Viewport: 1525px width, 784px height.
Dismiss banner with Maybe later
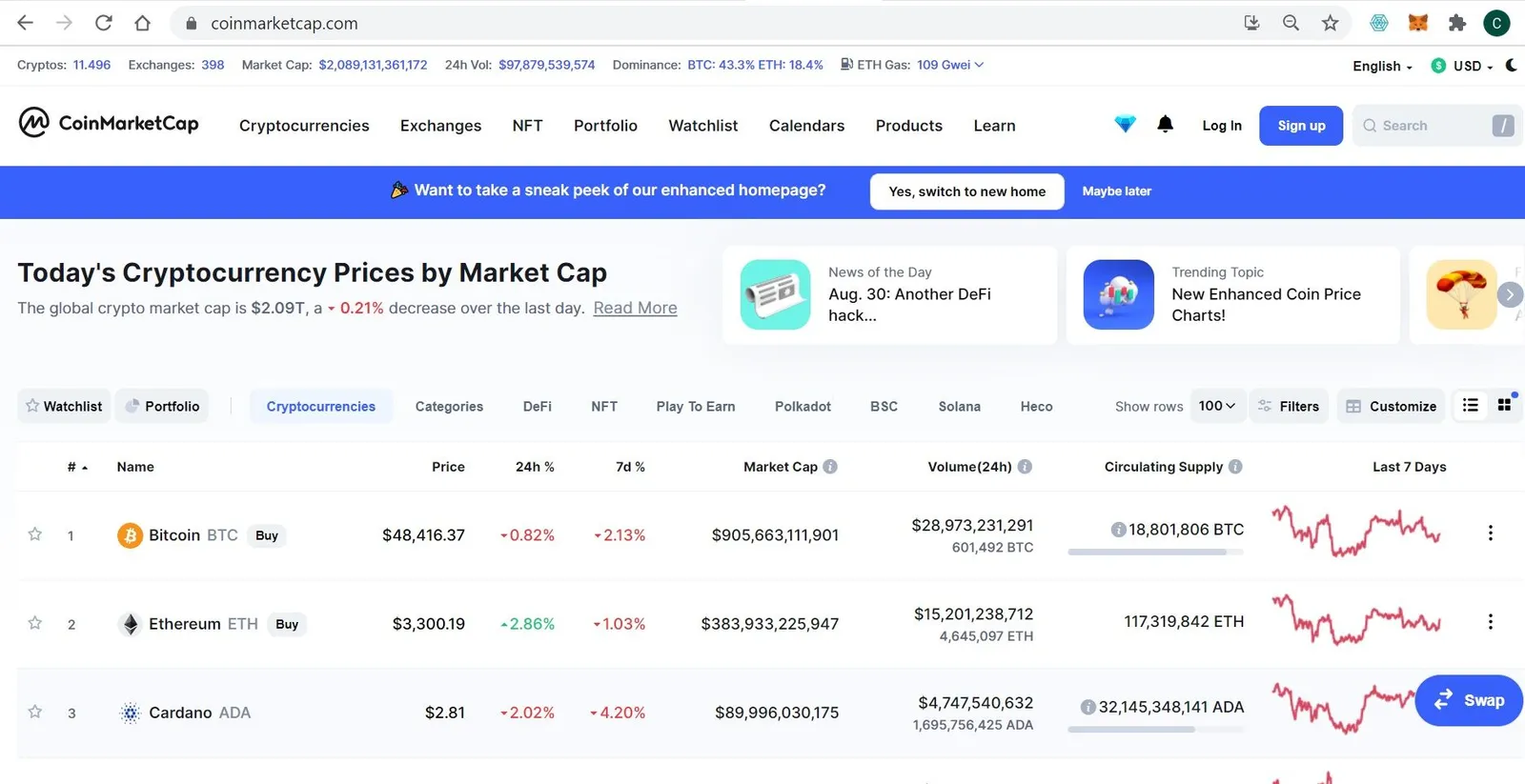coord(1116,191)
